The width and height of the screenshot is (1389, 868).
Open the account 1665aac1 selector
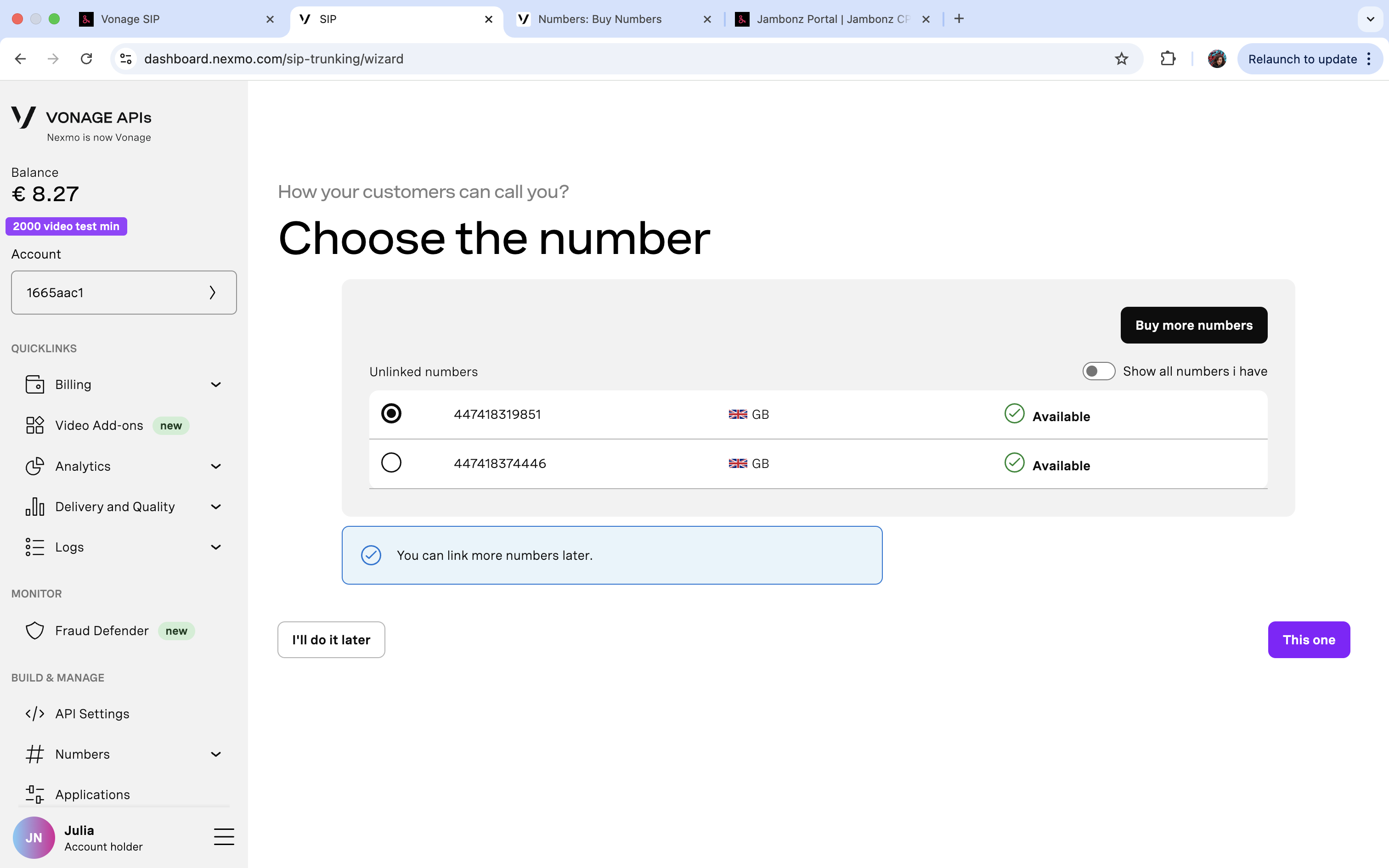pyautogui.click(x=124, y=293)
